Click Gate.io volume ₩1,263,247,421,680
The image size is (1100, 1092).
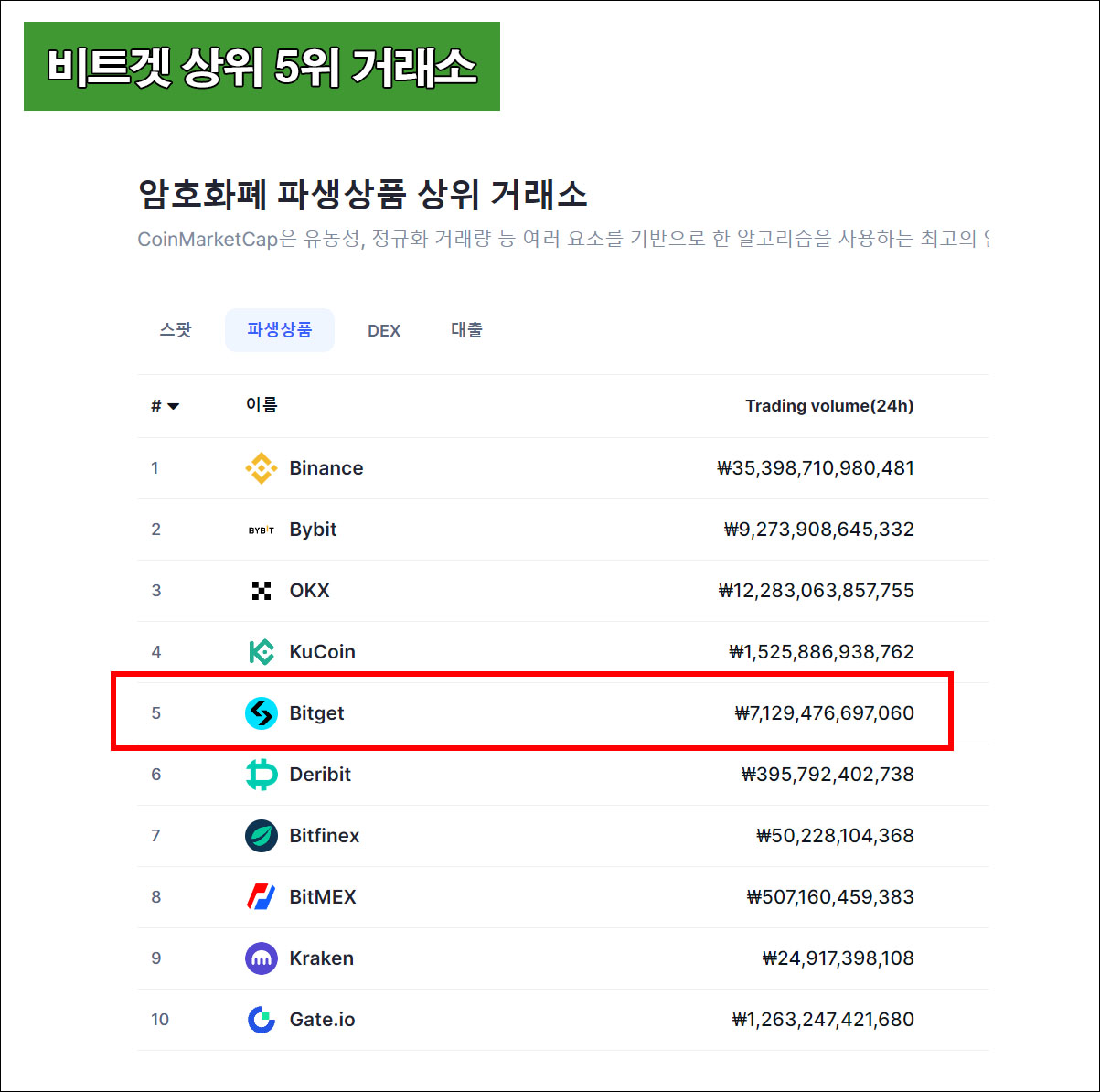(x=823, y=1020)
